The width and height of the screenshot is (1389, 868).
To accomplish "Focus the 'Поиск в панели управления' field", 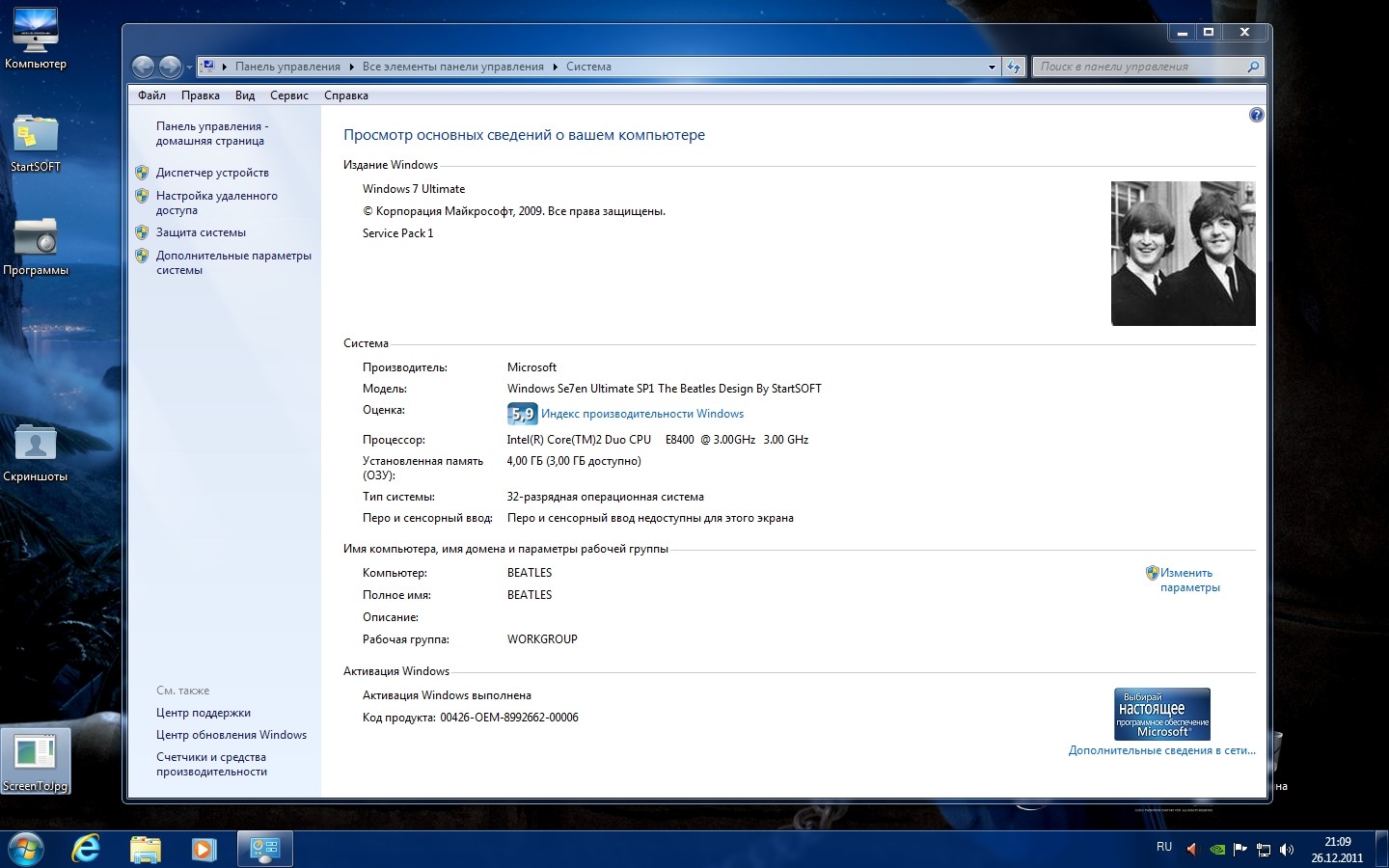I will click(x=1138, y=67).
